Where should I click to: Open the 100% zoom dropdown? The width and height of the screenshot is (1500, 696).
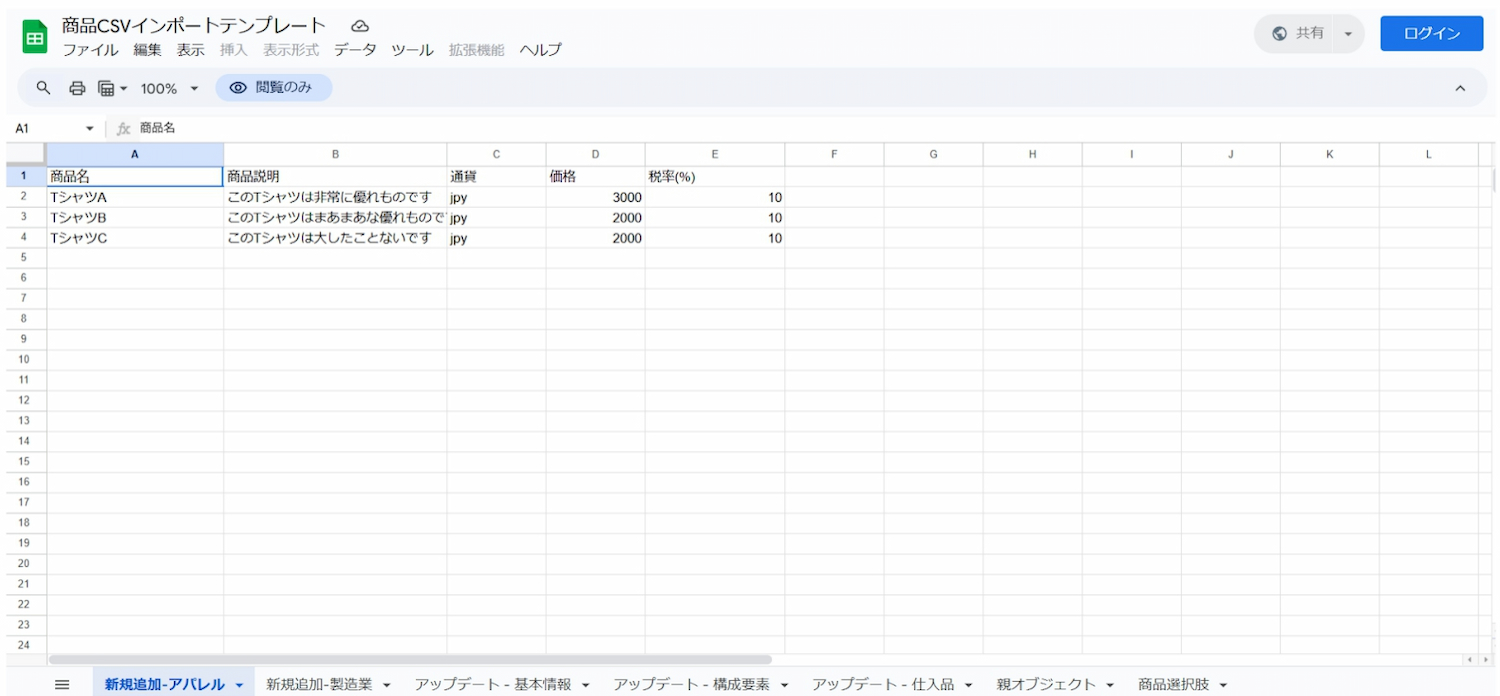pos(169,88)
